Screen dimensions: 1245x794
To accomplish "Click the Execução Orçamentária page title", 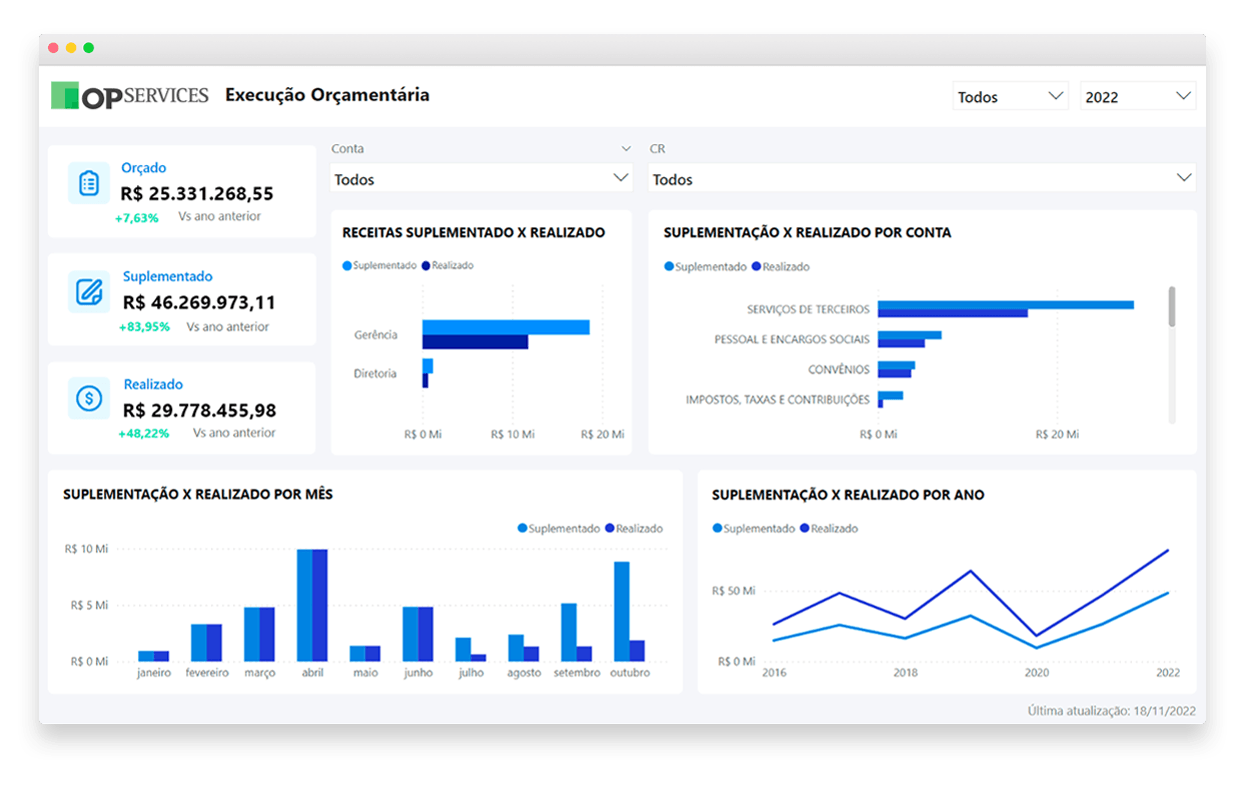I will 327,95.
